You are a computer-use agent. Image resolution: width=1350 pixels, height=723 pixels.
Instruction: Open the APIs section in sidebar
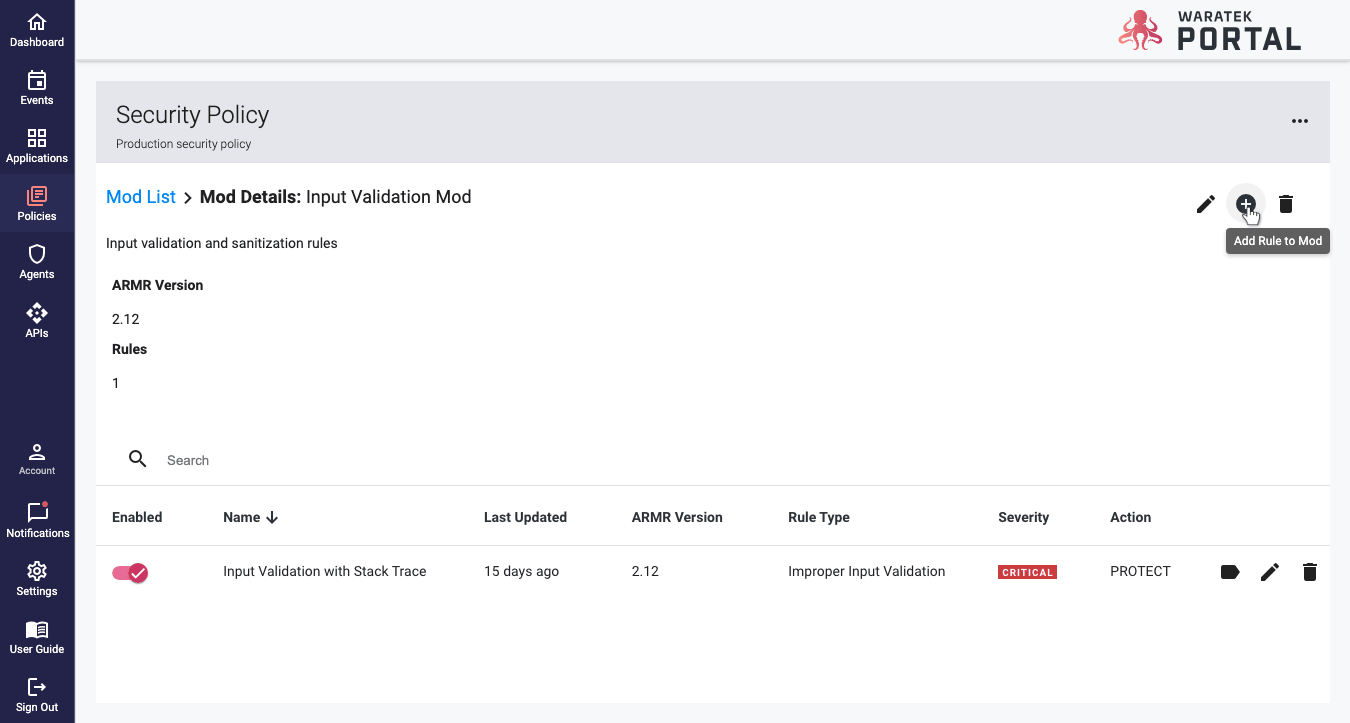point(37,321)
